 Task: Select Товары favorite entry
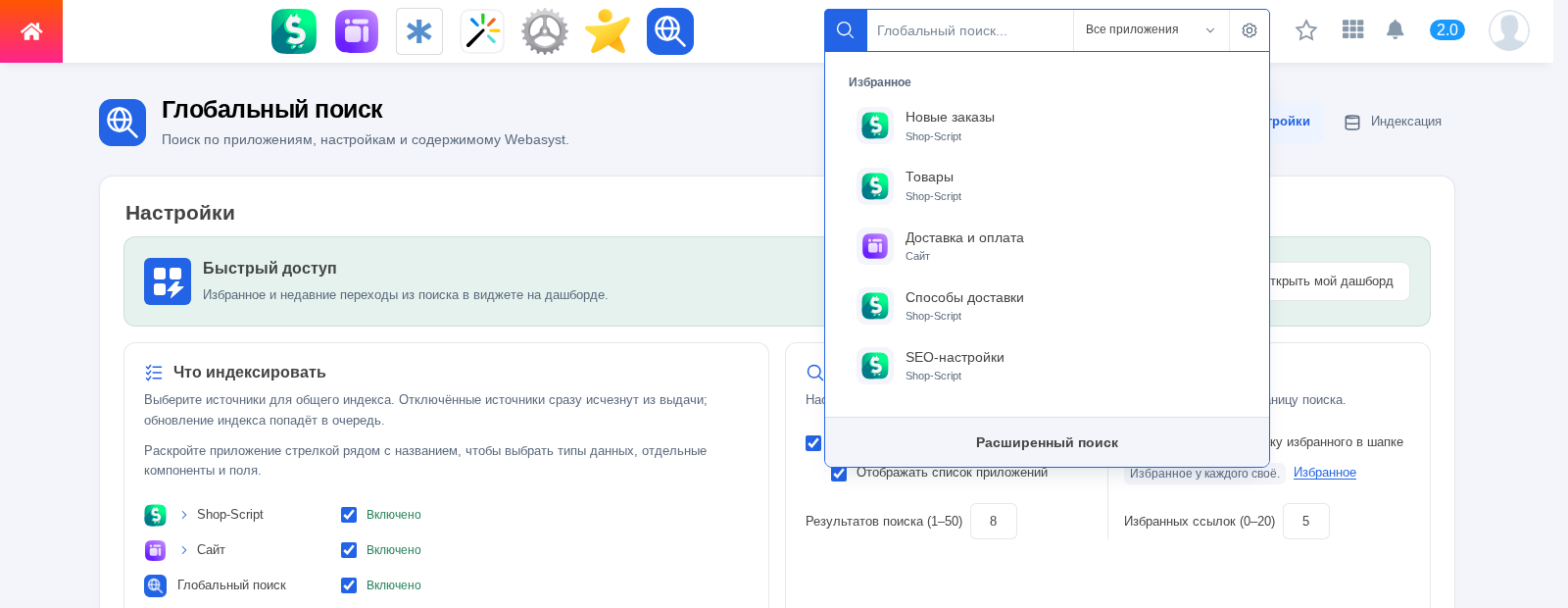[x=1047, y=185]
